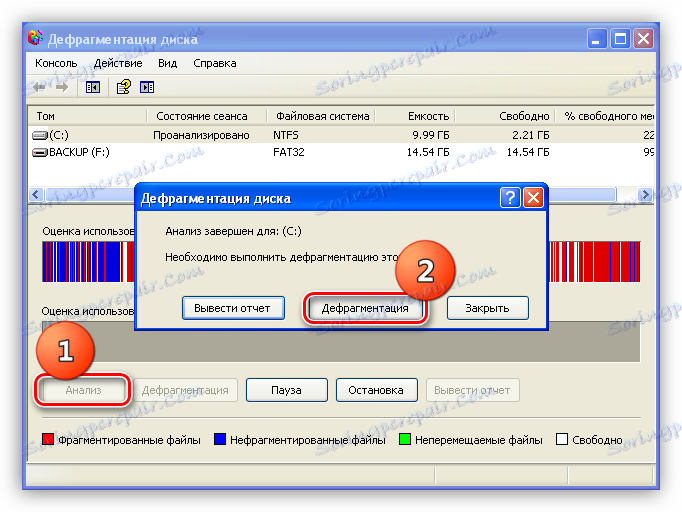
Task: Maximize the Disk Defragmenter window
Action: pyautogui.click(x=620, y=39)
